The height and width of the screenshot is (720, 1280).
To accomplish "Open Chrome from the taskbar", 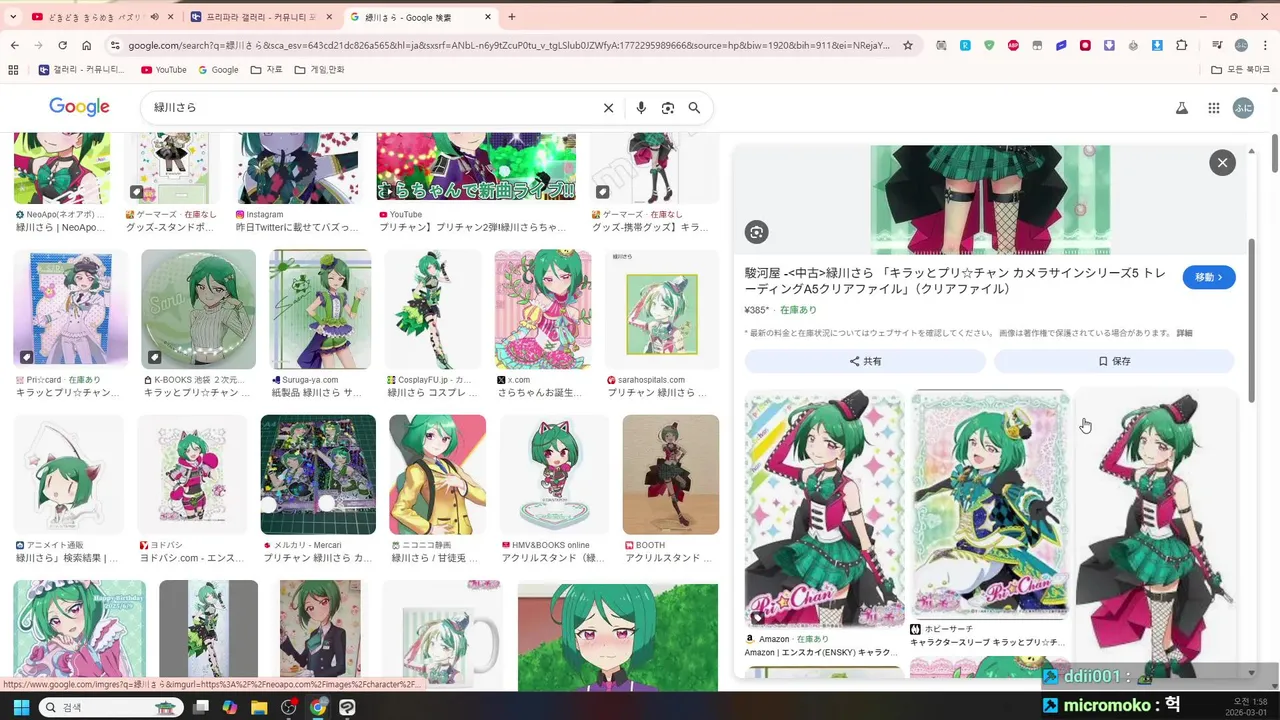I will [x=318, y=707].
